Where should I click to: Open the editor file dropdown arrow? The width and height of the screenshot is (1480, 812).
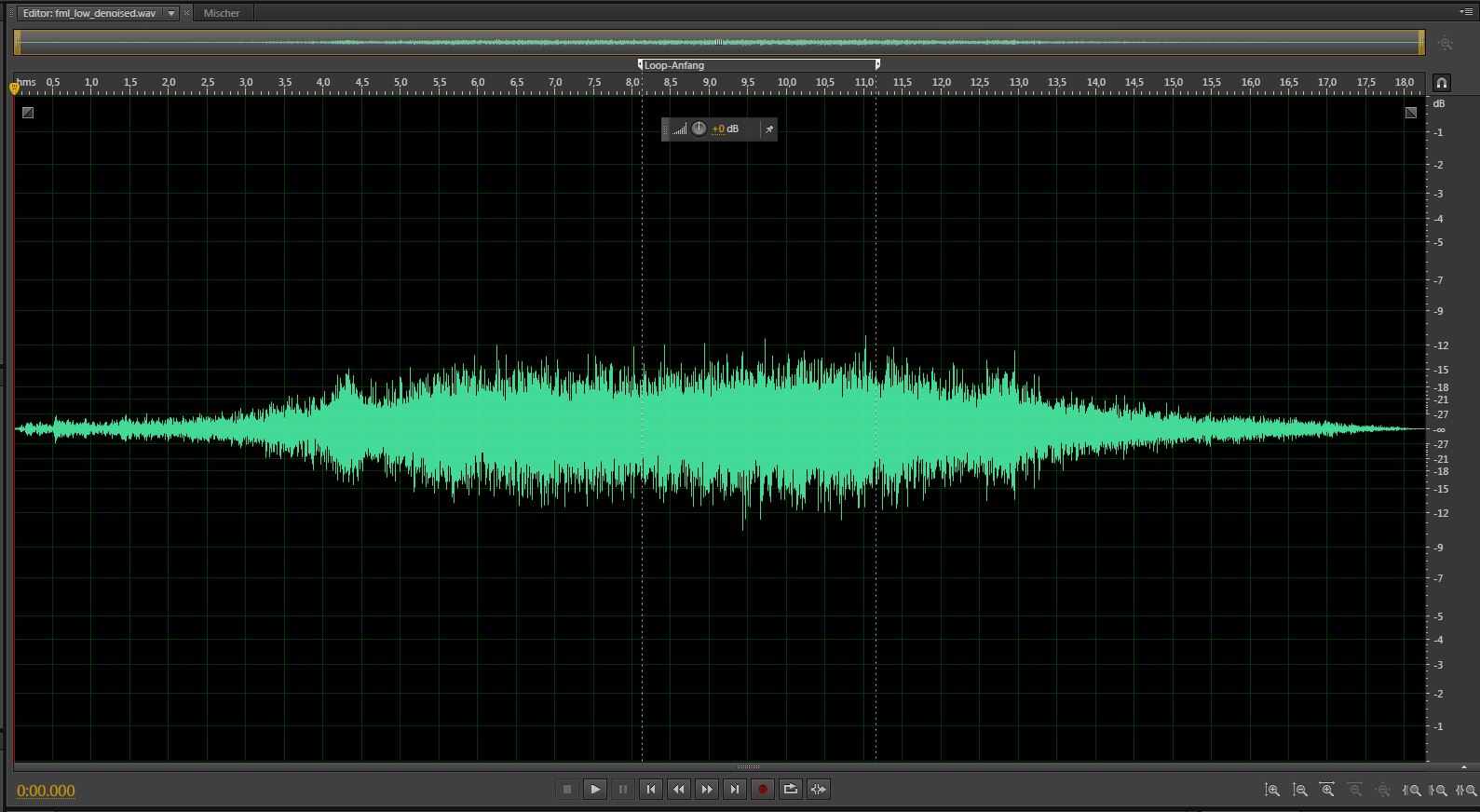click(171, 14)
